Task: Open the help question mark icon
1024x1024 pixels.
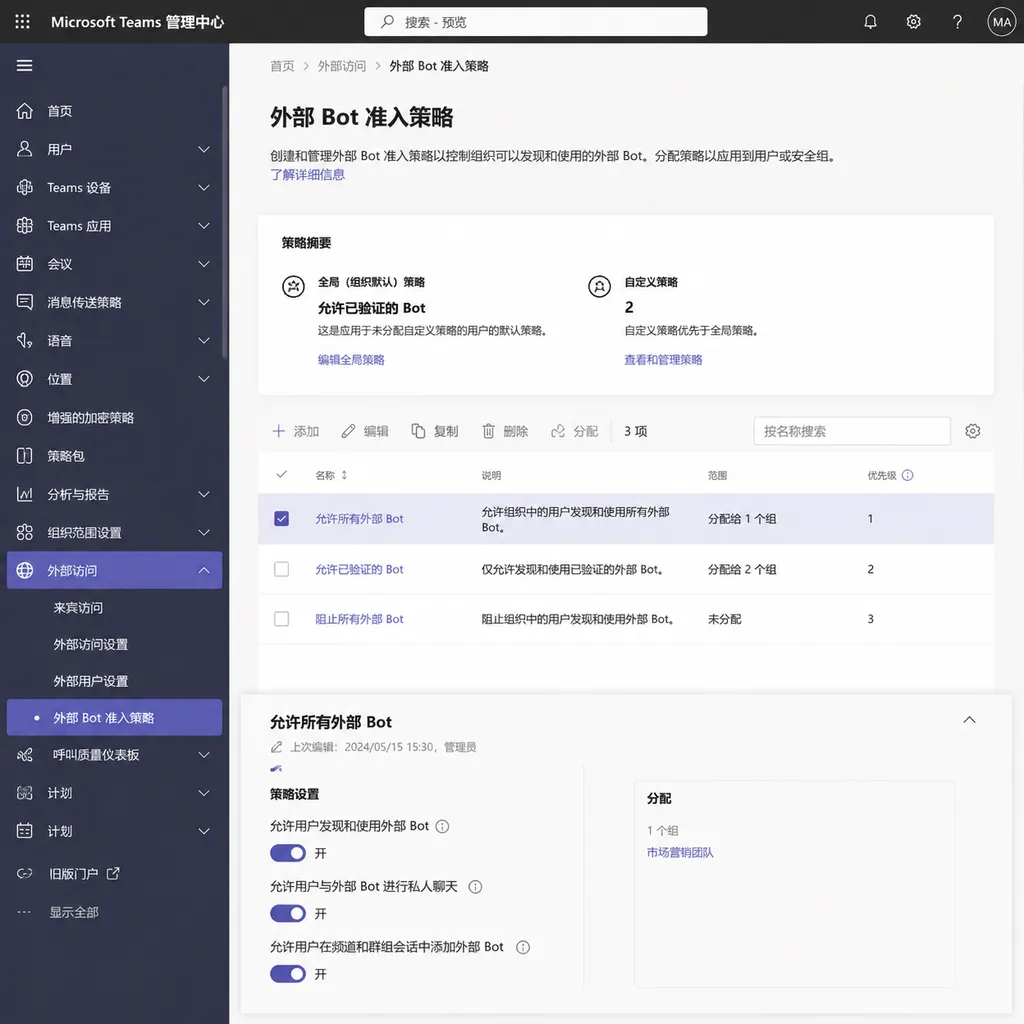Action: click(x=957, y=22)
